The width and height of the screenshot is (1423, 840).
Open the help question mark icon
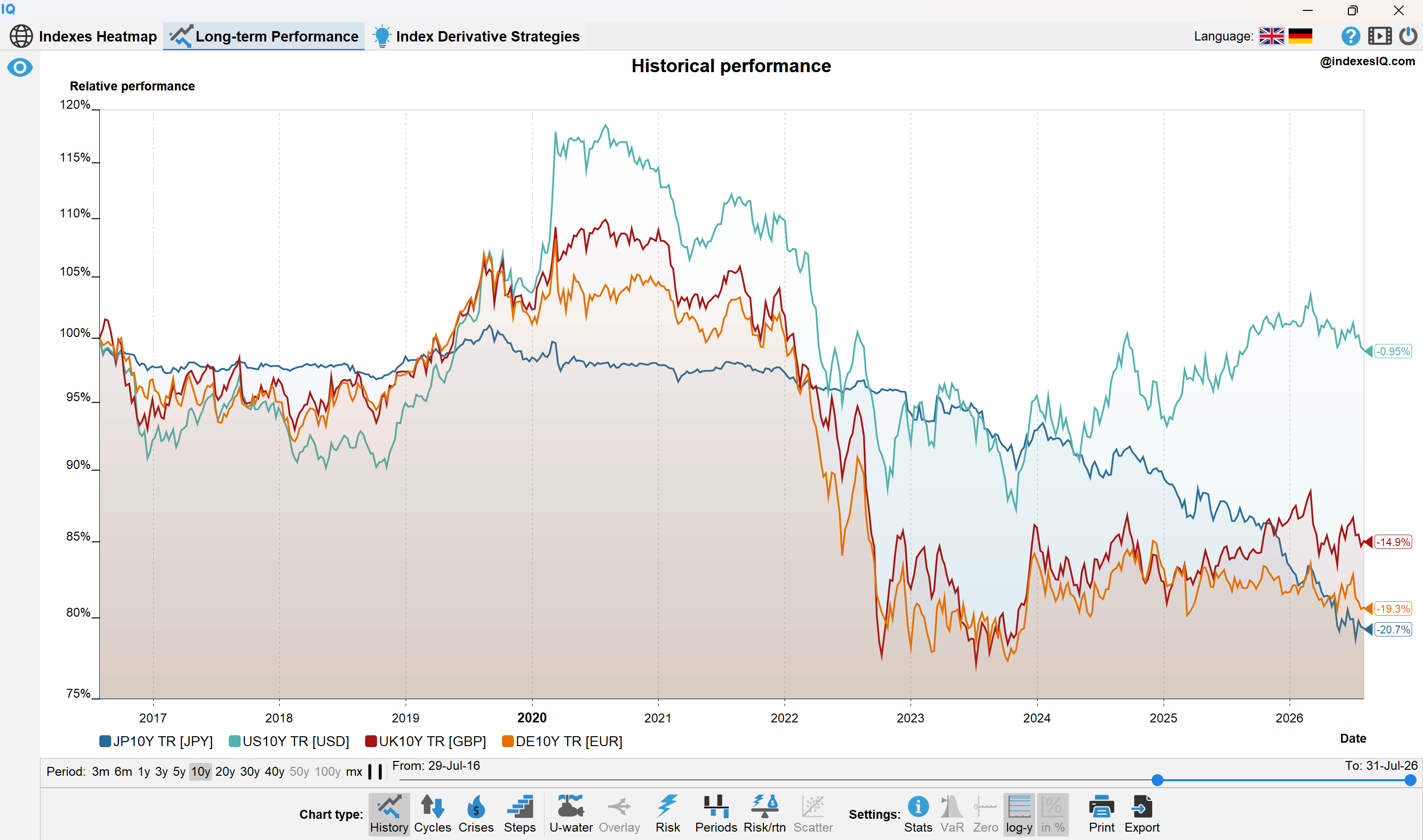coord(1350,36)
